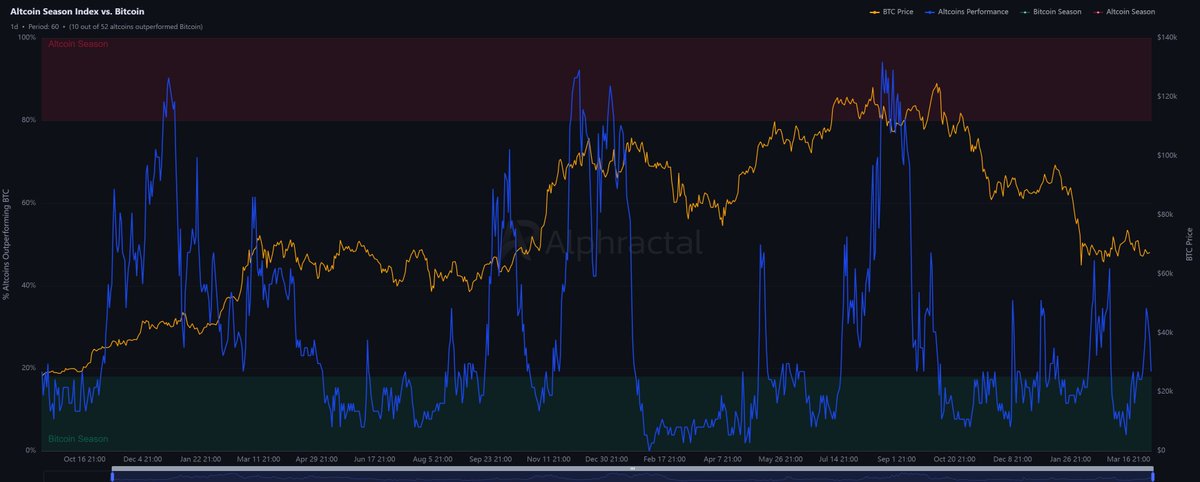Viewport: 1200px width, 482px height.
Task: Click the 'Oct 20 21:00' date label
Action: click(x=956, y=460)
